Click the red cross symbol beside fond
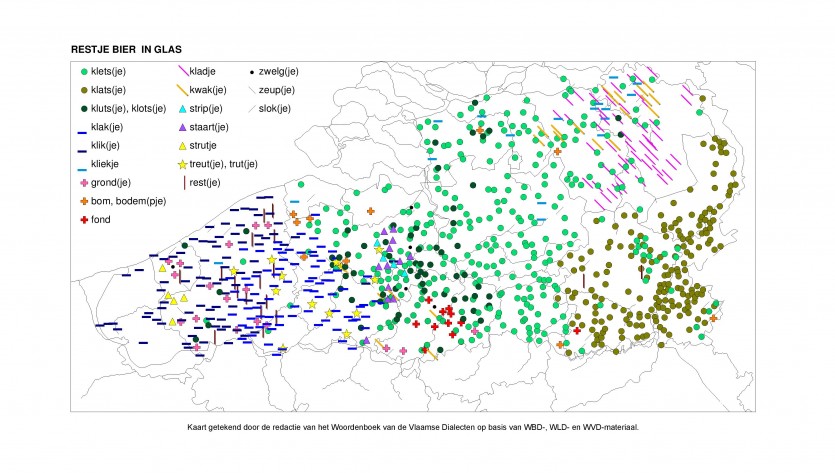835x473 pixels. point(84,219)
